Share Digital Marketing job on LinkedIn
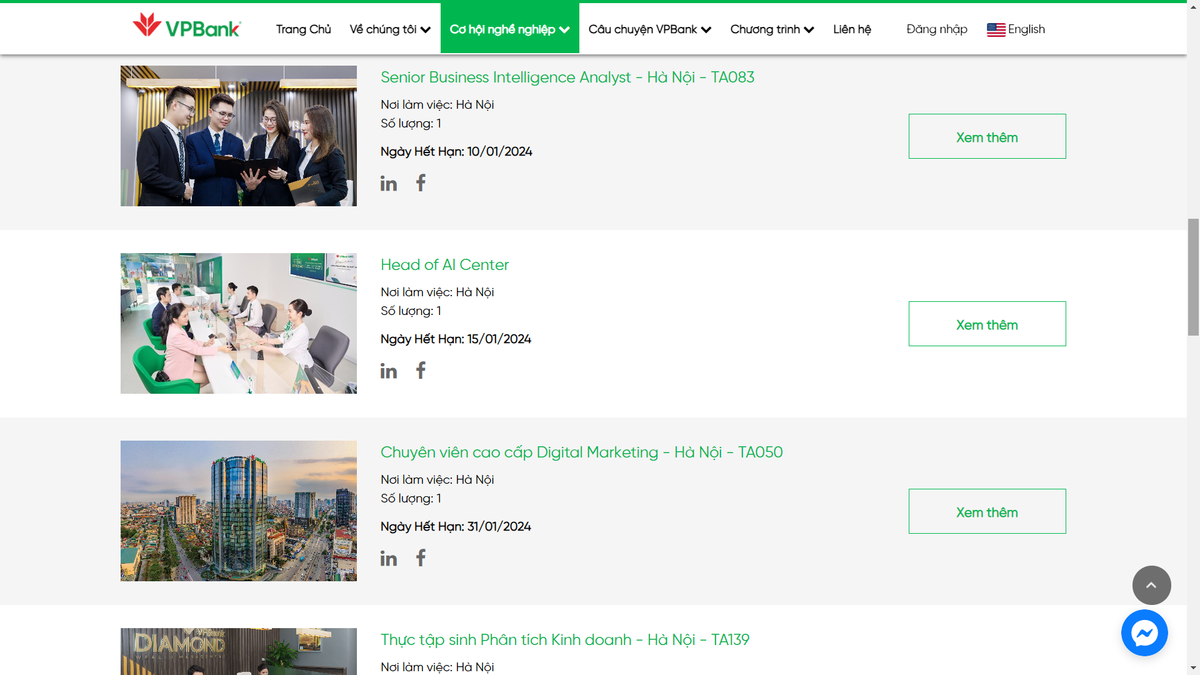Image resolution: width=1200 pixels, height=675 pixels. [389, 558]
